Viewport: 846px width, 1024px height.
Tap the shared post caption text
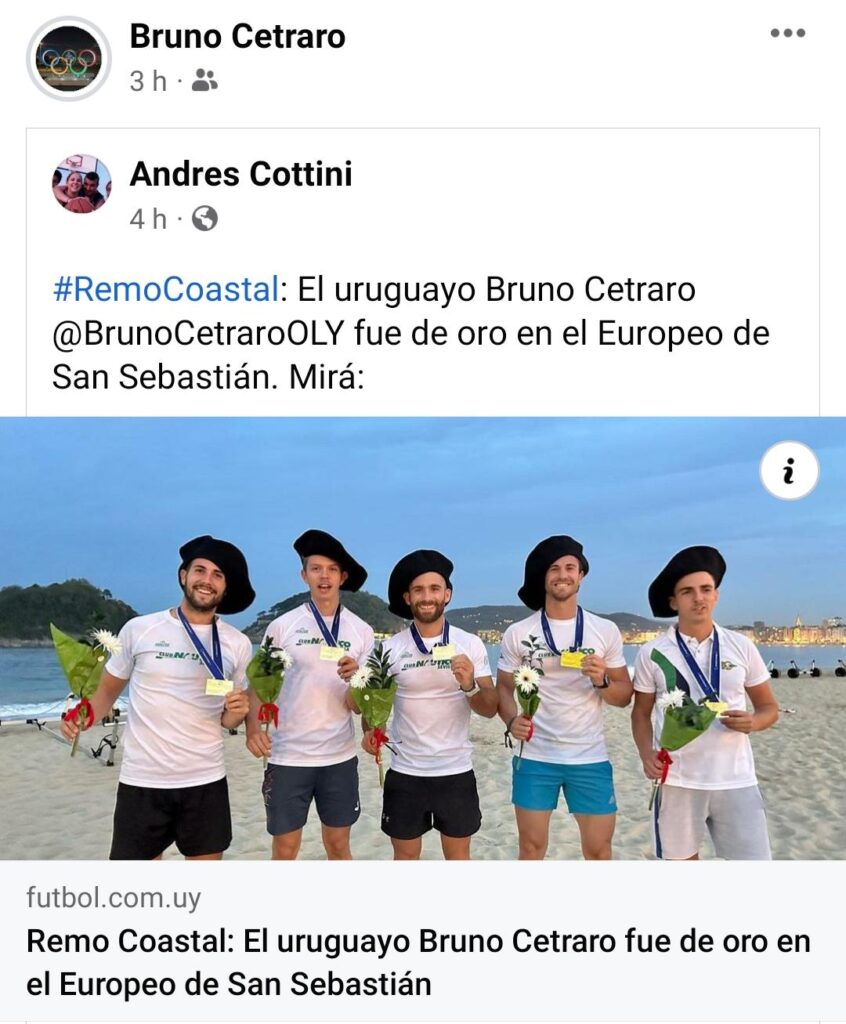(411, 333)
